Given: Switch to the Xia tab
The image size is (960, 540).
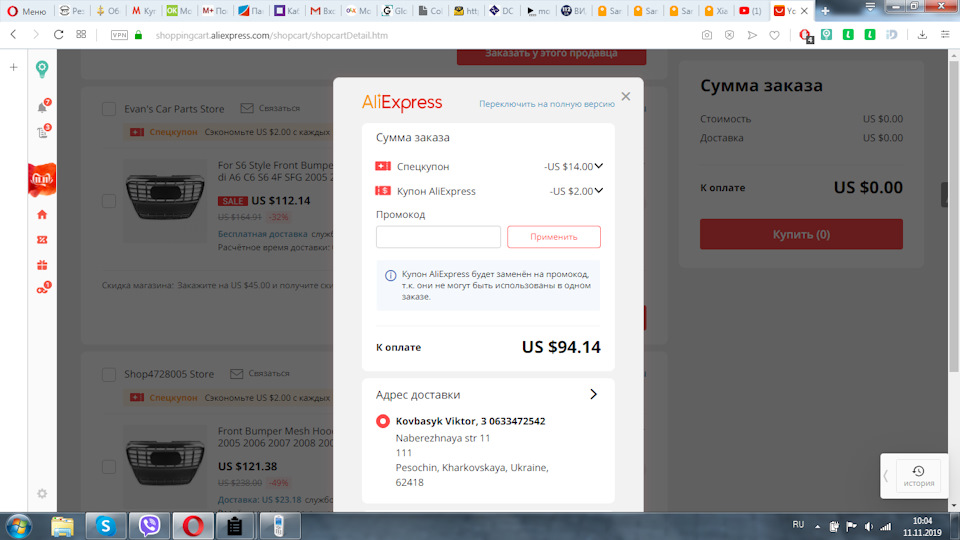Looking at the screenshot, I should point(716,10).
